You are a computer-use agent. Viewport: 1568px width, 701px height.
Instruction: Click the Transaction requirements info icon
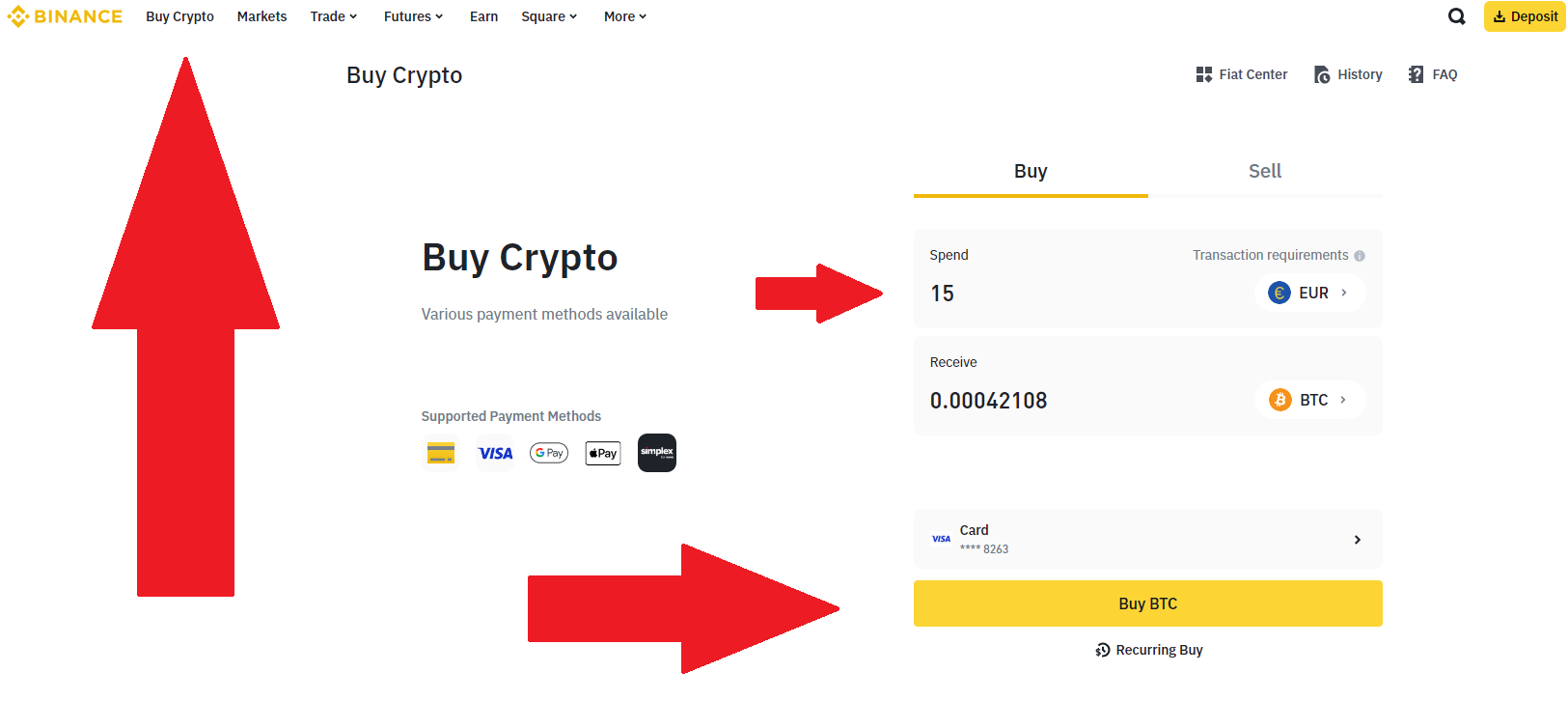coord(1360,256)
